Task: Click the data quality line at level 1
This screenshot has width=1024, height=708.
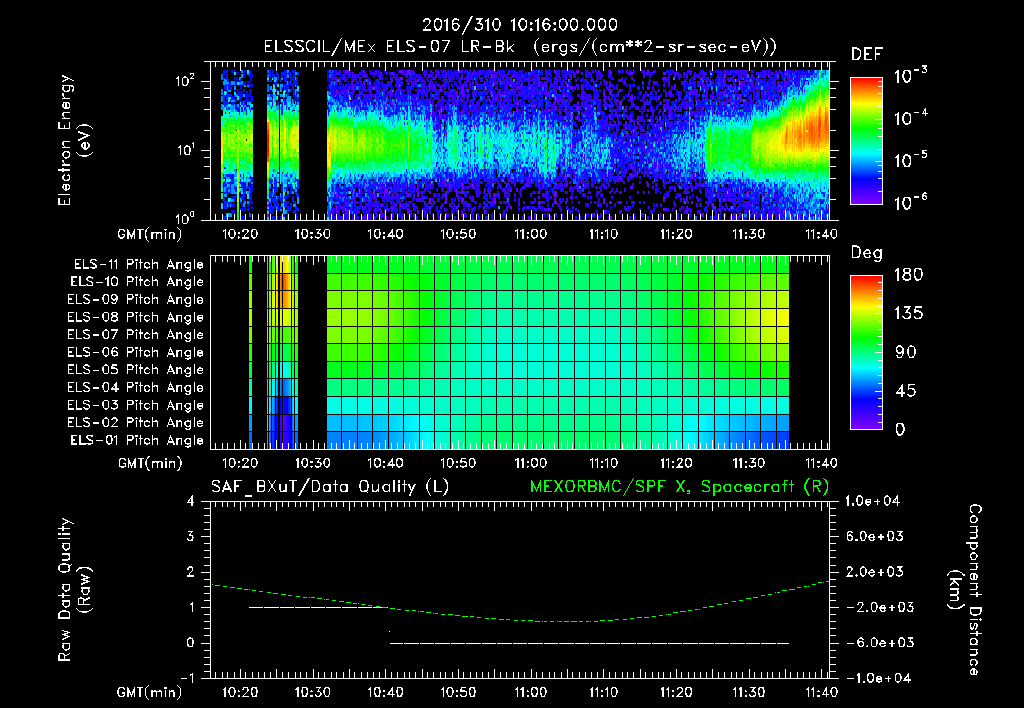Action: click(317, 607)
